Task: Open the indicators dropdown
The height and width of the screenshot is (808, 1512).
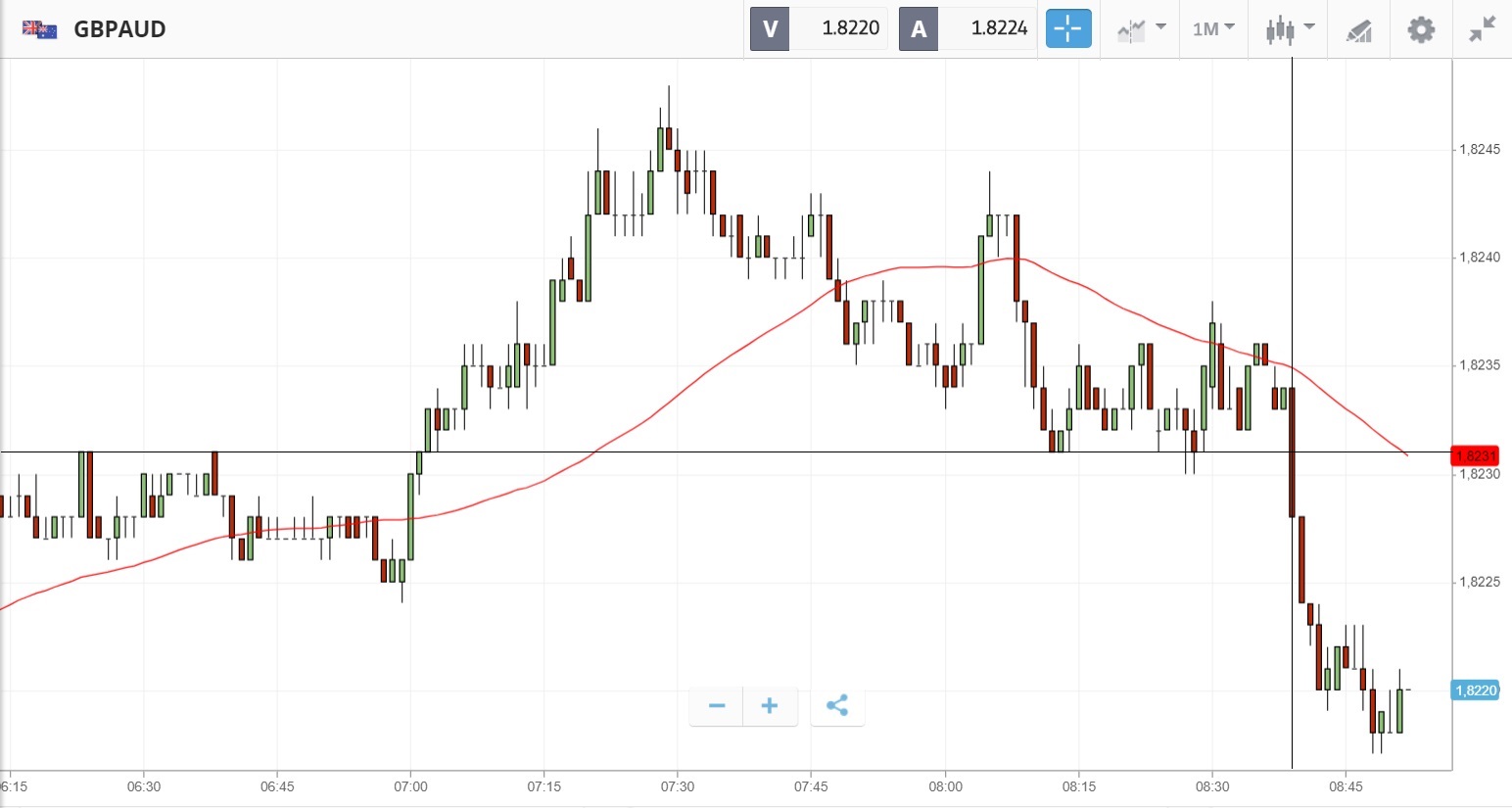Action: (1141, 29)
